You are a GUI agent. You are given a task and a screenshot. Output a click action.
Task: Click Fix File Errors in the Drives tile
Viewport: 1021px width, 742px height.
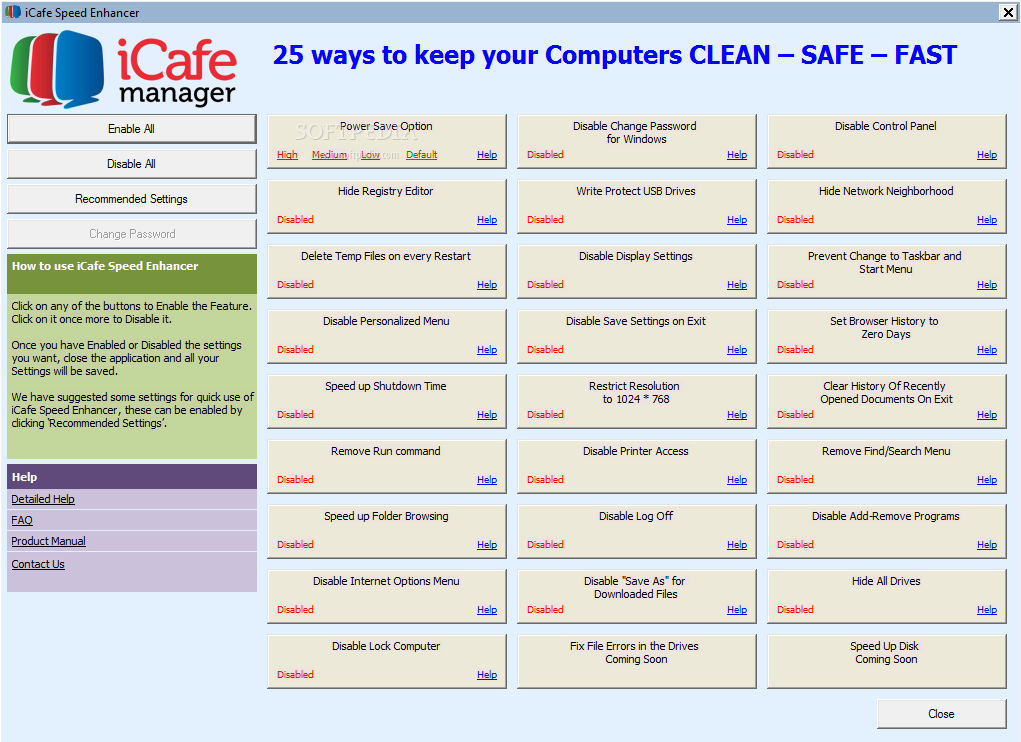(637, 663)
